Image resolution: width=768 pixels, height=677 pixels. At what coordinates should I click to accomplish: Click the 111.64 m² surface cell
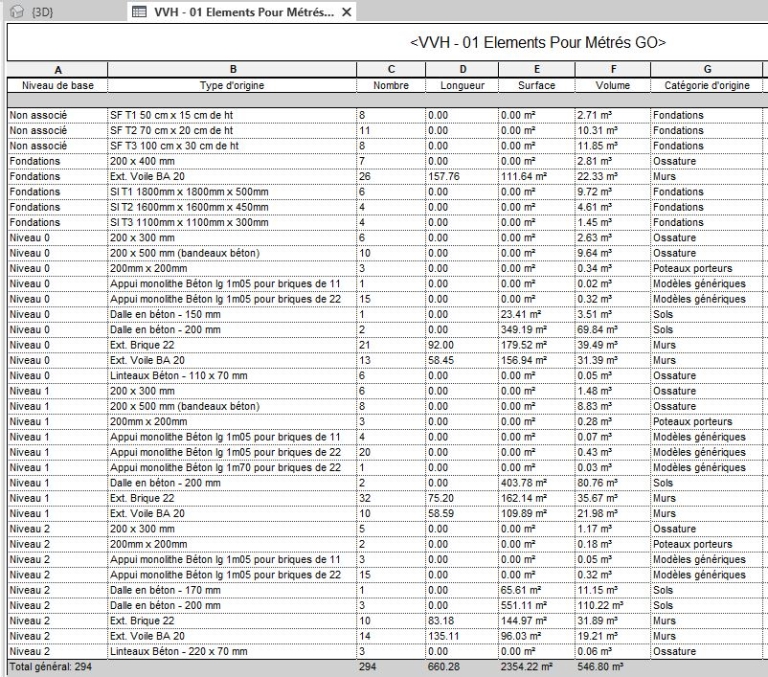pos(537,176)
